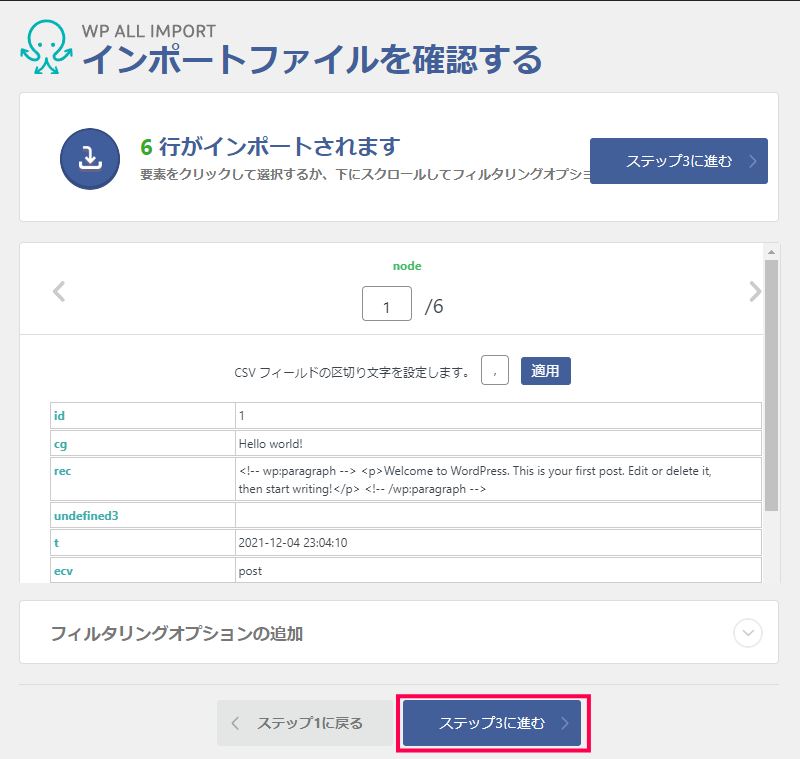
Task: Click the CSV delimiter character field
Action: [494, 370]
